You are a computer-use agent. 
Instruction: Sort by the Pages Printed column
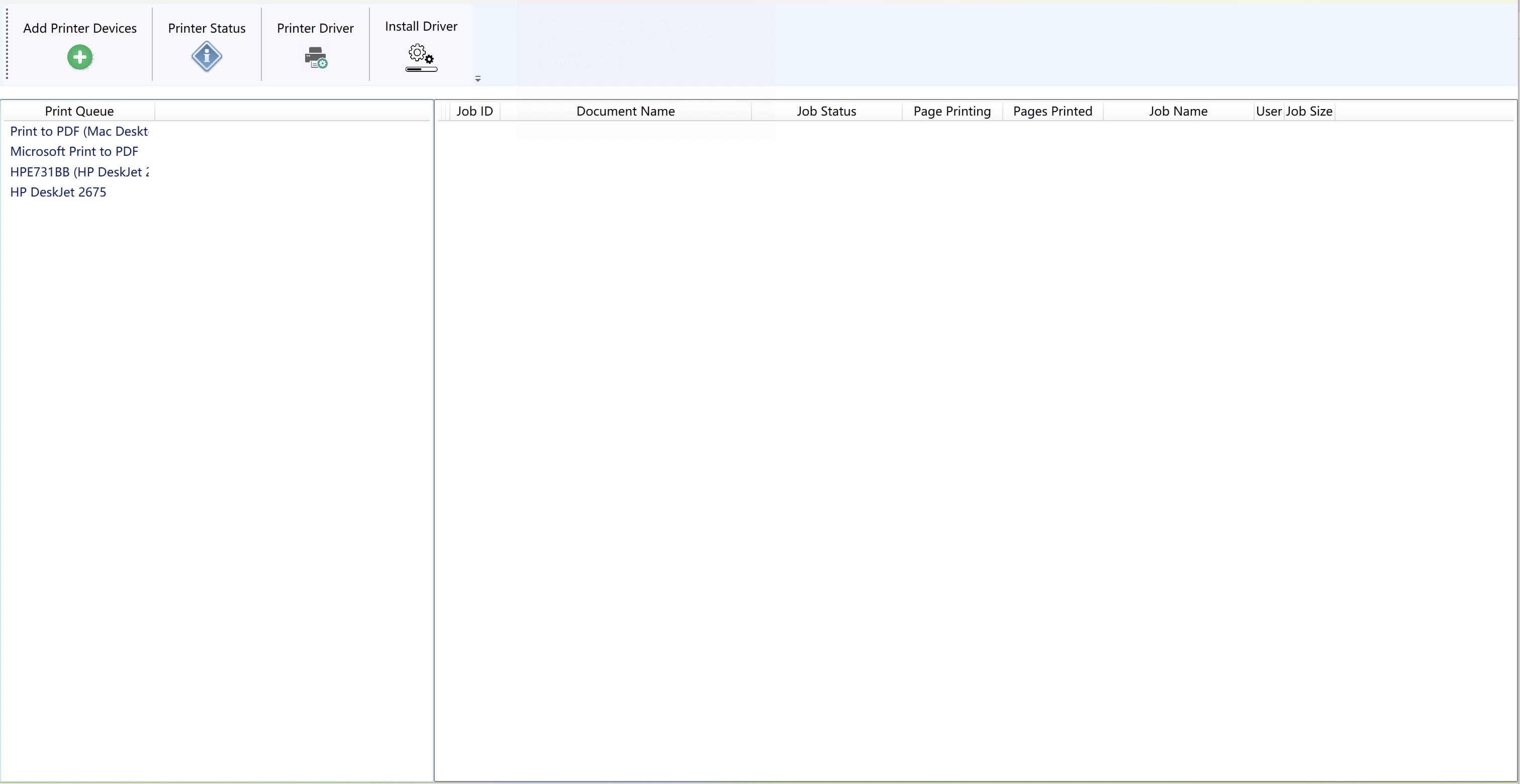point(1053,111)
